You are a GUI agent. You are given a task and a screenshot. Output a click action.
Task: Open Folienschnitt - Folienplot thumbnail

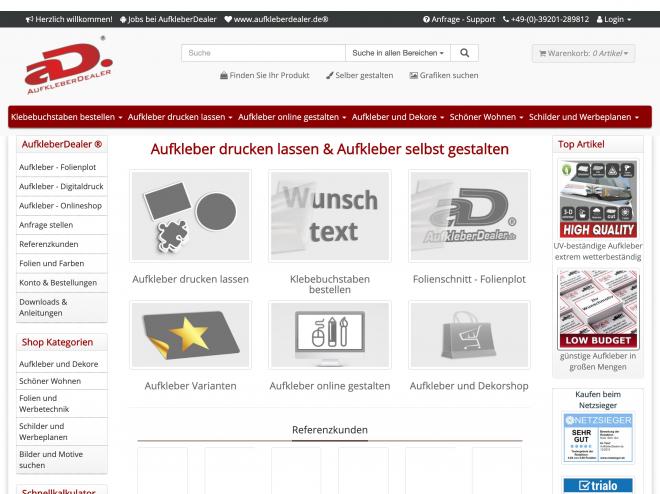coord(469,216)
